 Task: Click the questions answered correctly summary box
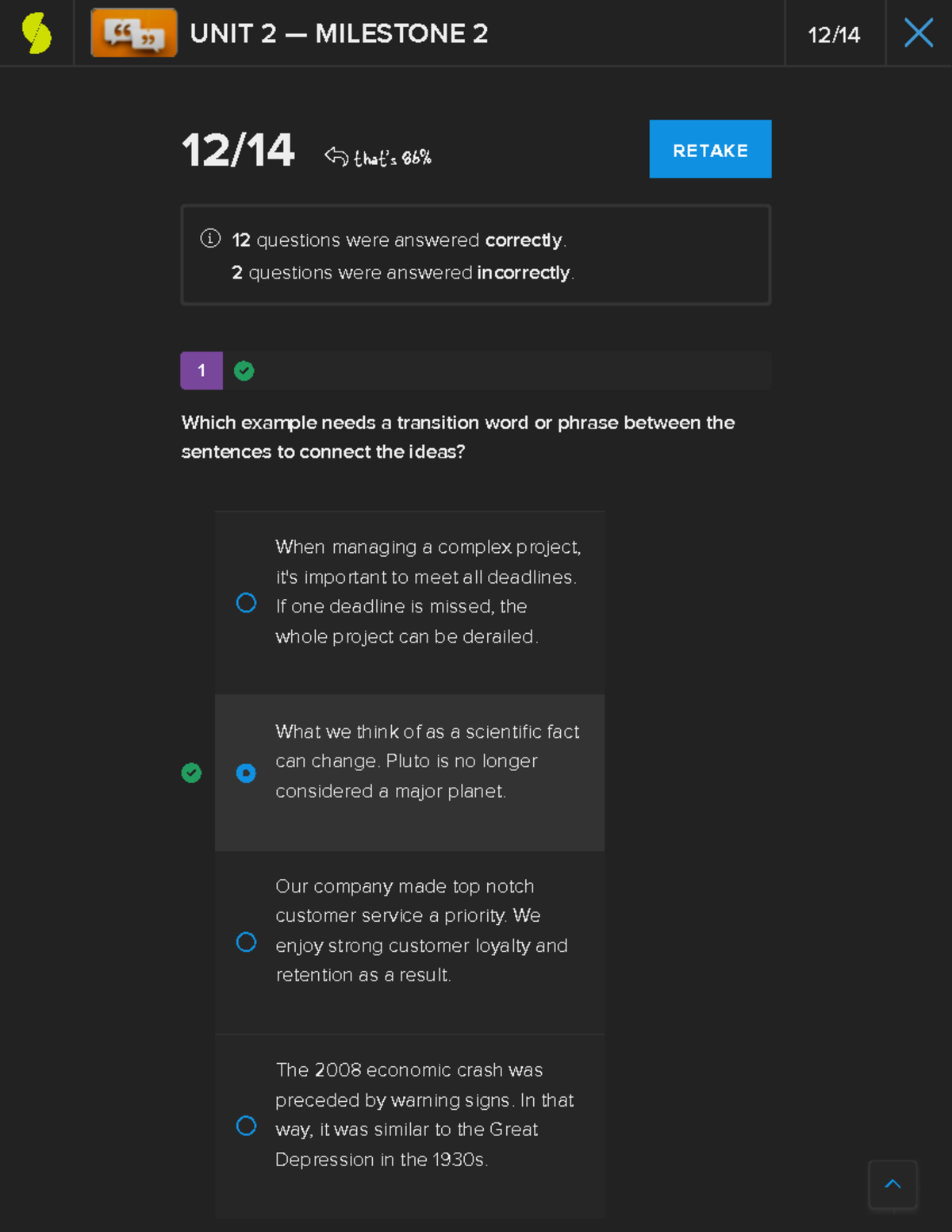click(475, 255)
